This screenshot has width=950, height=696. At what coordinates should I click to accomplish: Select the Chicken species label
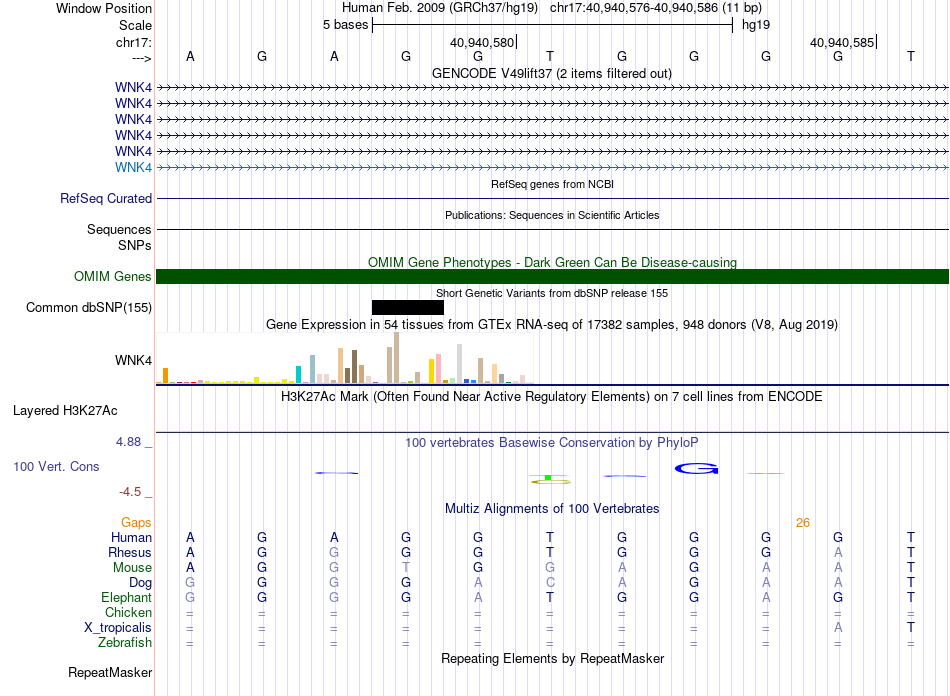[x=128, y=612]
